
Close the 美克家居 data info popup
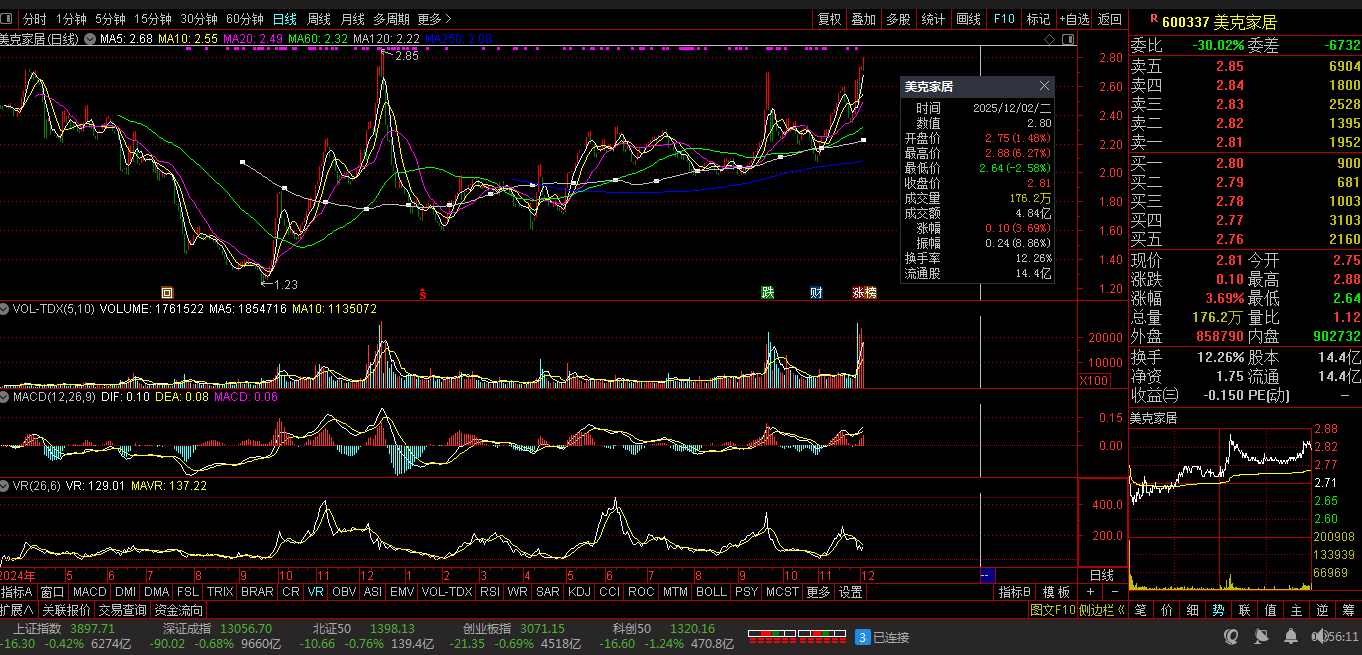click(1045, 87)
